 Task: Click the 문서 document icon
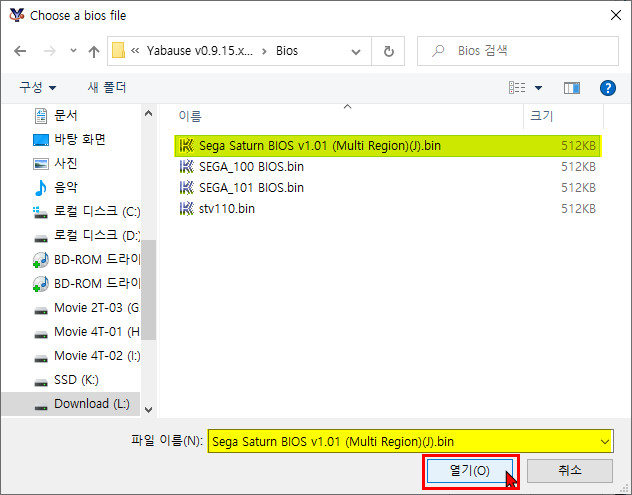click(x=41, y=116)
